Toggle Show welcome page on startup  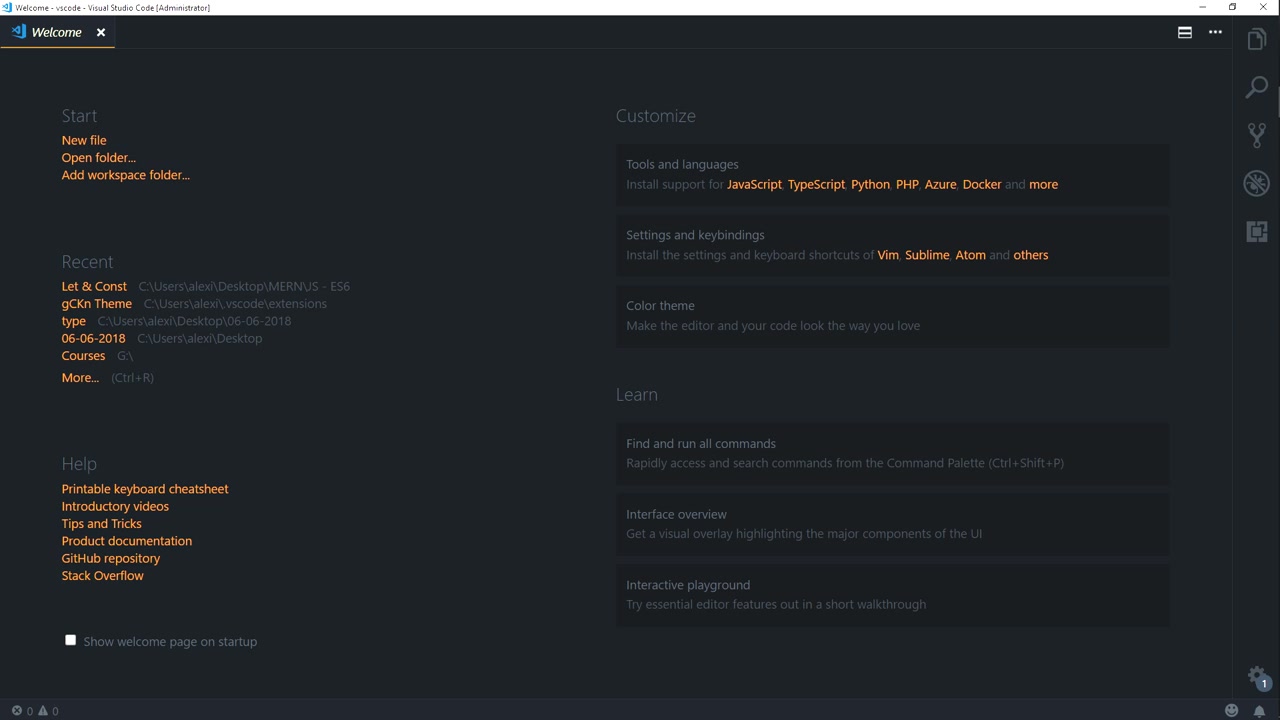pyautogui.click(x=70, y=640)
